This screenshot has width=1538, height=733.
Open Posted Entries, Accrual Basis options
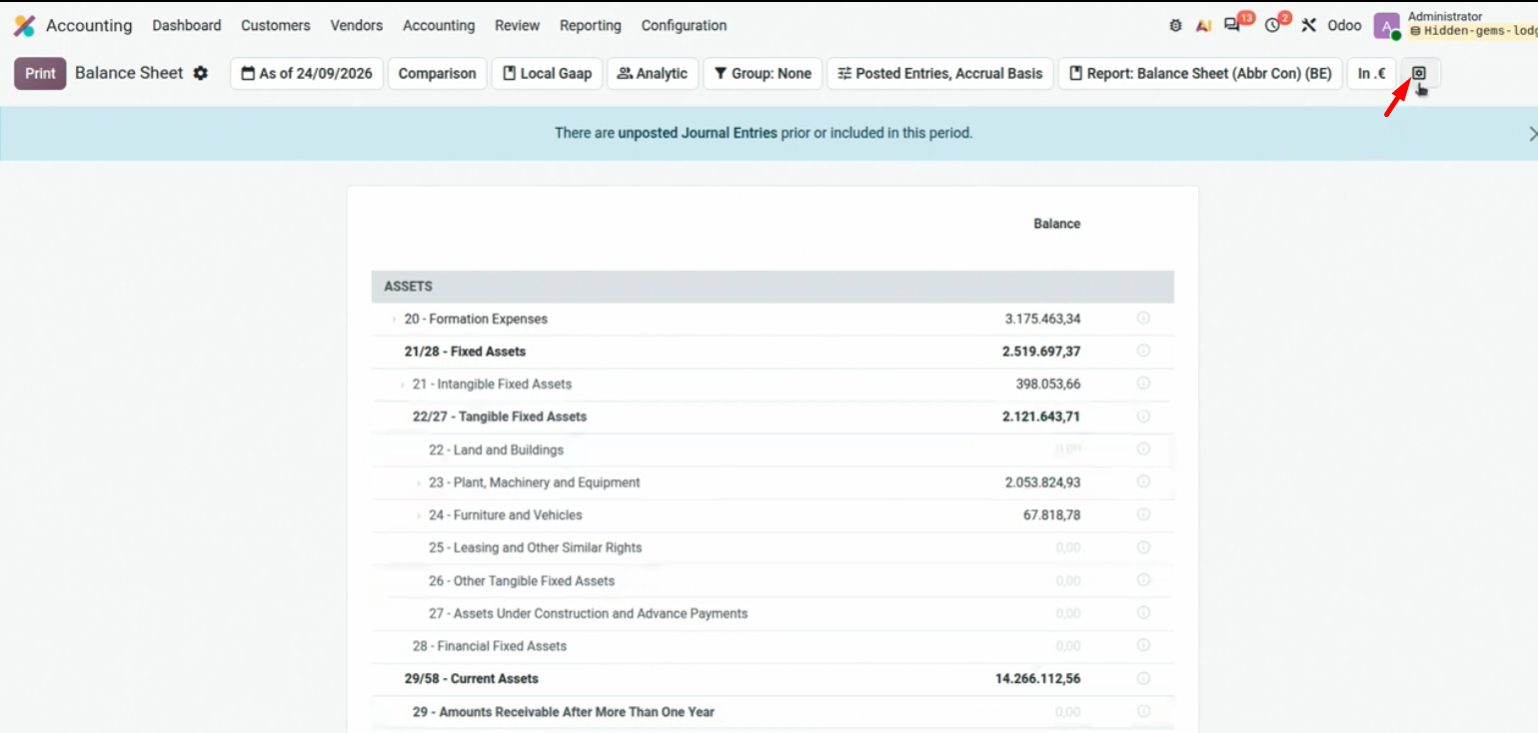click(x=940, y=73)
